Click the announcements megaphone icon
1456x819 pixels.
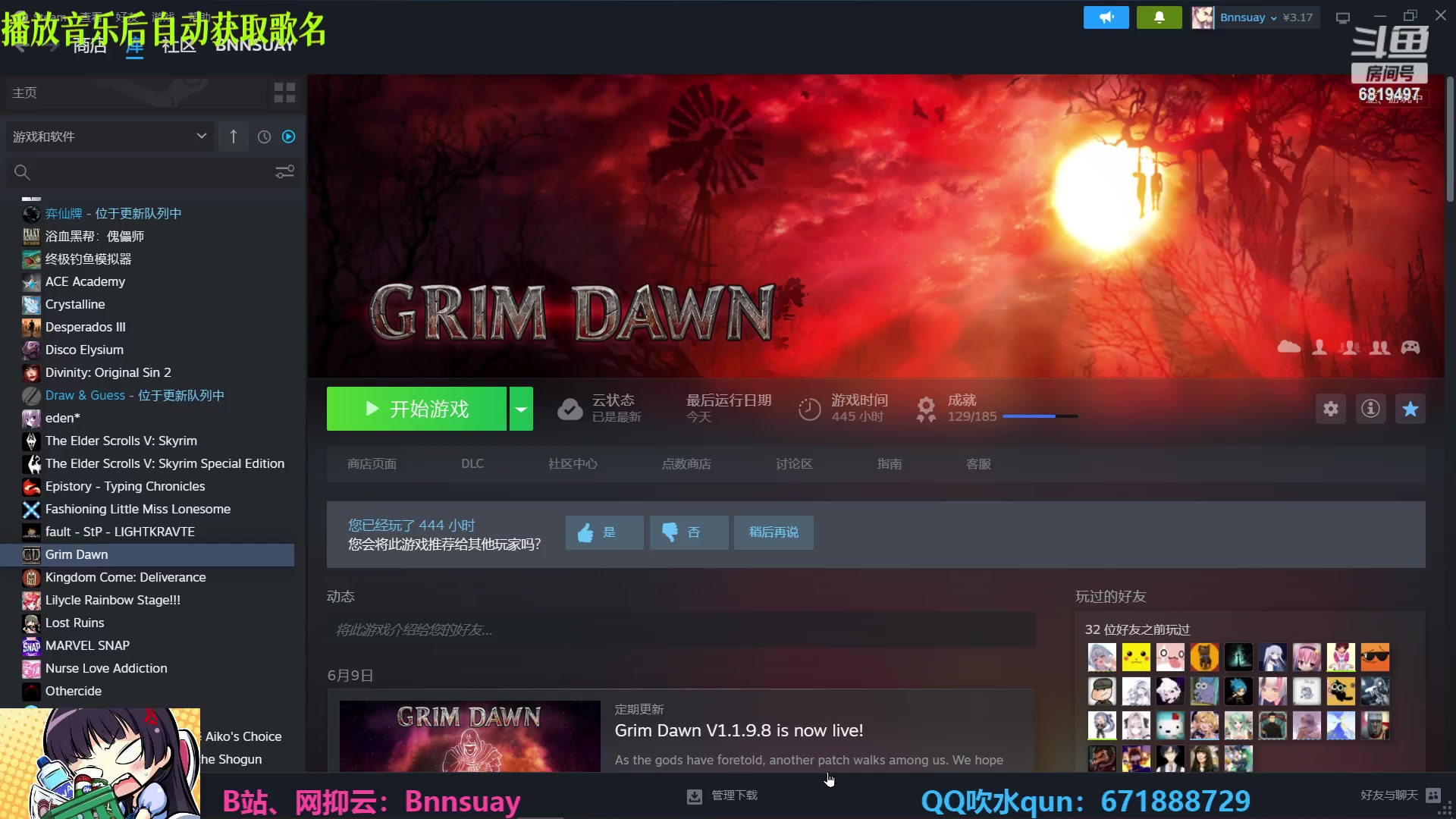[1106, 17]
